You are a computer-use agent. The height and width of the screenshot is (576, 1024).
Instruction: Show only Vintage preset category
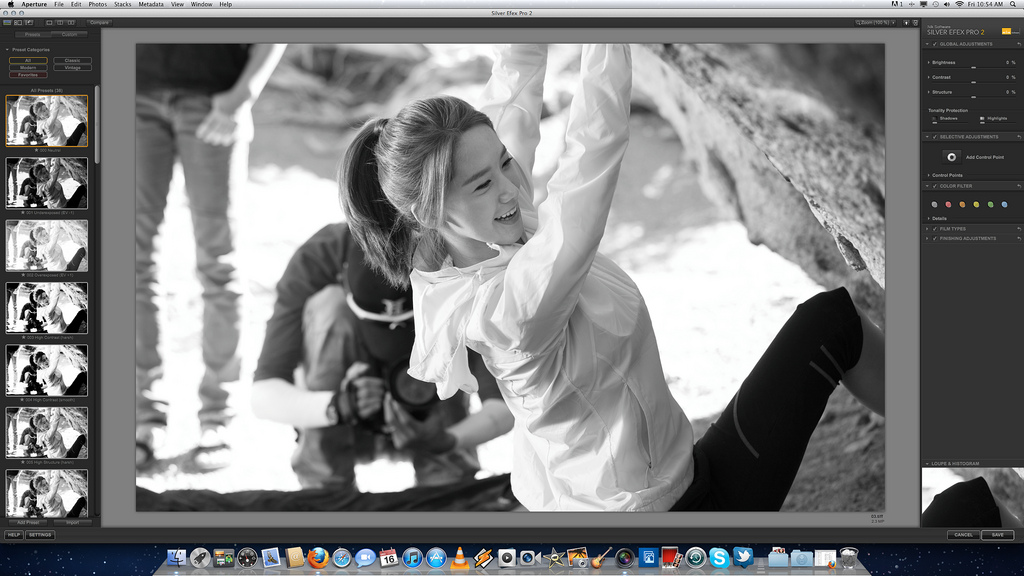tap(72, 67)
